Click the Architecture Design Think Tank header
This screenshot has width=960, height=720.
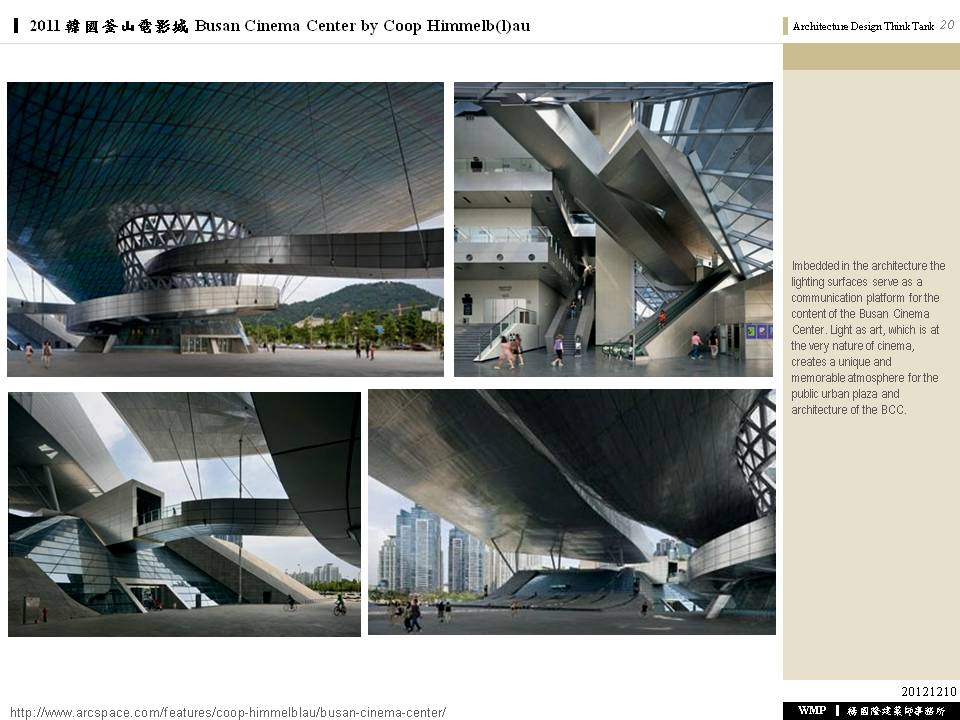pyautogui.click(x=863, y=27)
